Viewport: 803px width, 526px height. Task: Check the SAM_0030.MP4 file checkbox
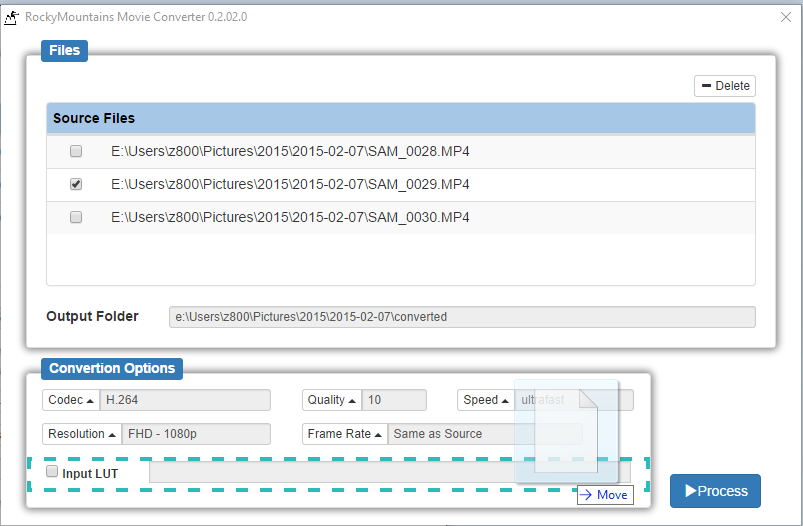(76, 217)
